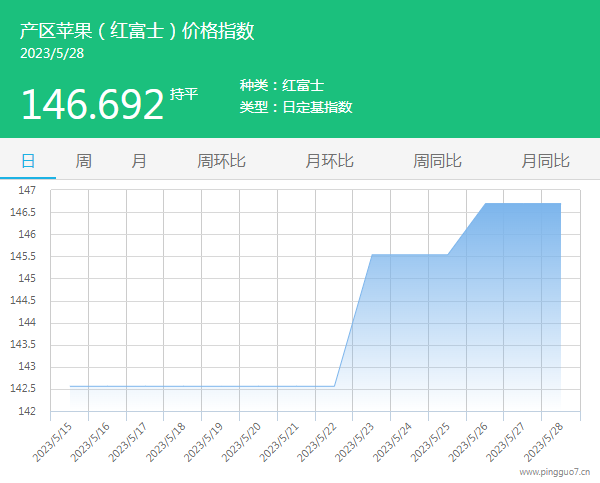Click the title 产区苹果（红富士）价格指数
Viewport: 600px width, 483px height.
pyautogui.click(x=137, y=31)
